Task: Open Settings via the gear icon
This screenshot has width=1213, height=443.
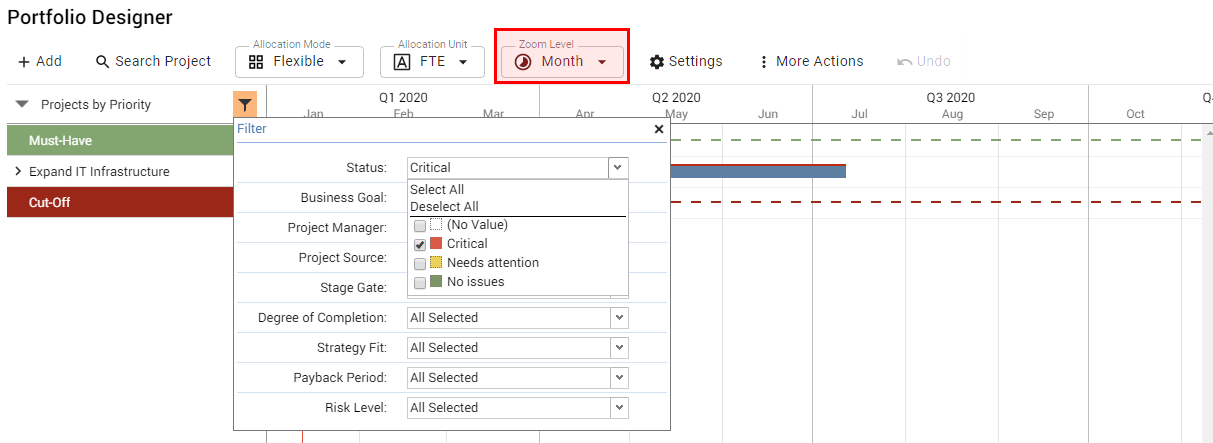Action: coord(657,62)
